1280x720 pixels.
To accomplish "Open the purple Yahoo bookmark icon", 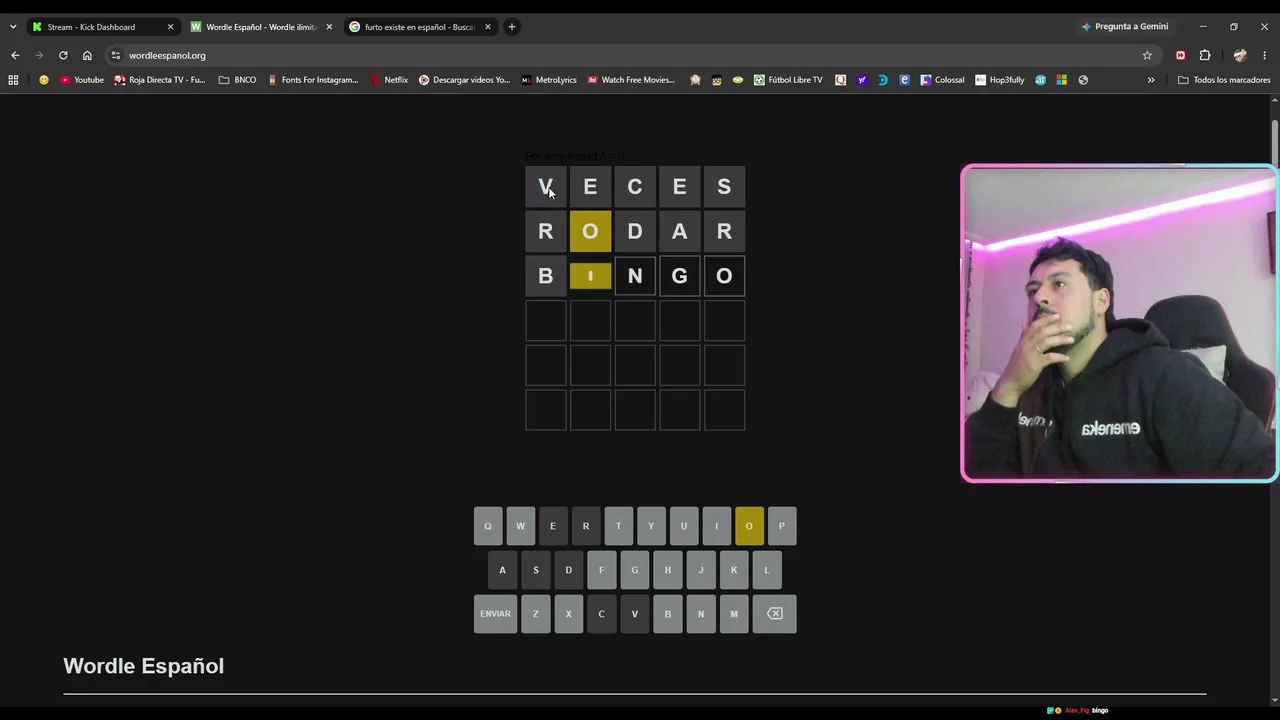I will 862,80.
